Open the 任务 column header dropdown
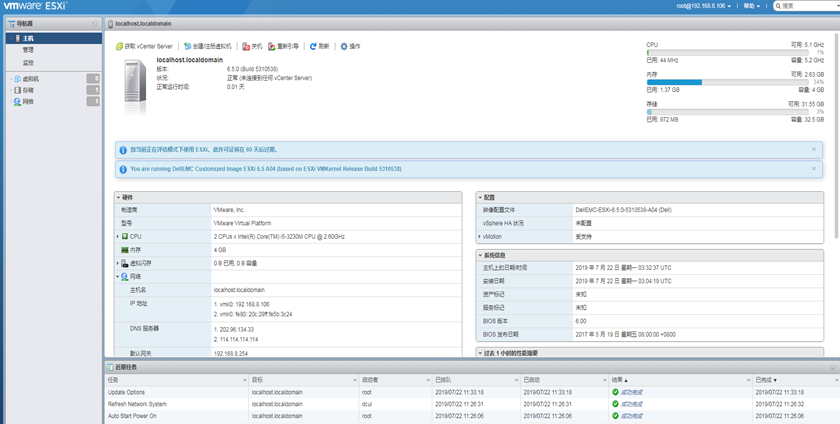840x424 pixels. (245, 380)
